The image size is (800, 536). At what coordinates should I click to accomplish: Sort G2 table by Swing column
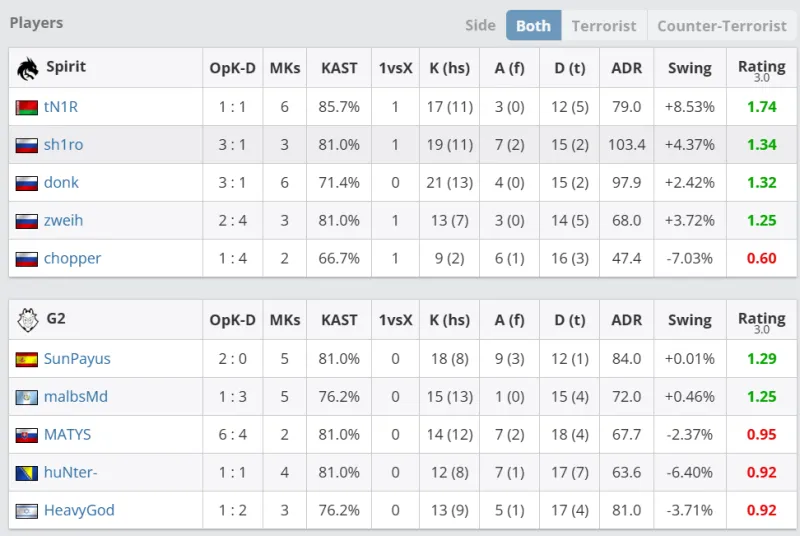tap(689, 321)
